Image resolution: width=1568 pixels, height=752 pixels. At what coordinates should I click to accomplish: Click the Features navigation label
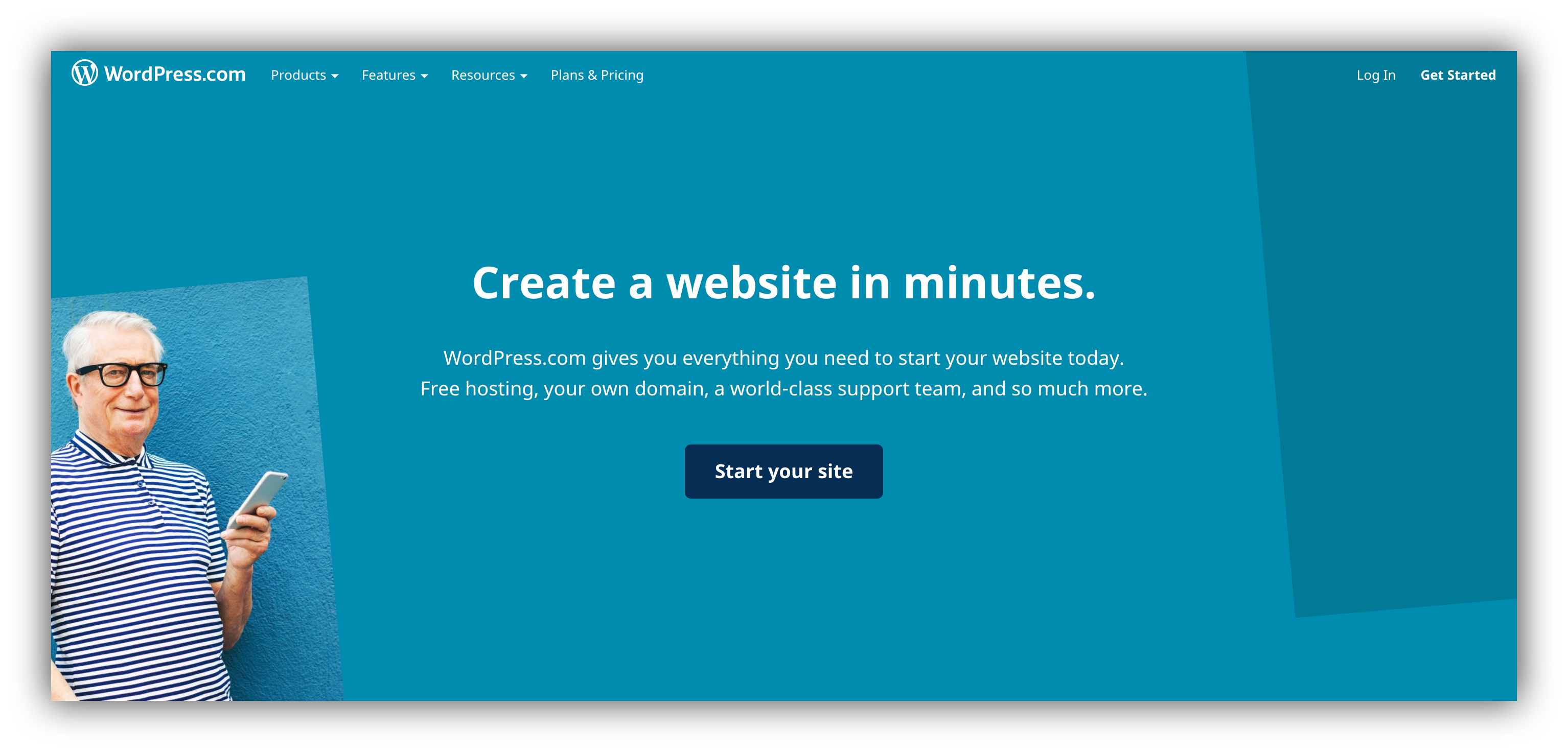coord(393,75)
